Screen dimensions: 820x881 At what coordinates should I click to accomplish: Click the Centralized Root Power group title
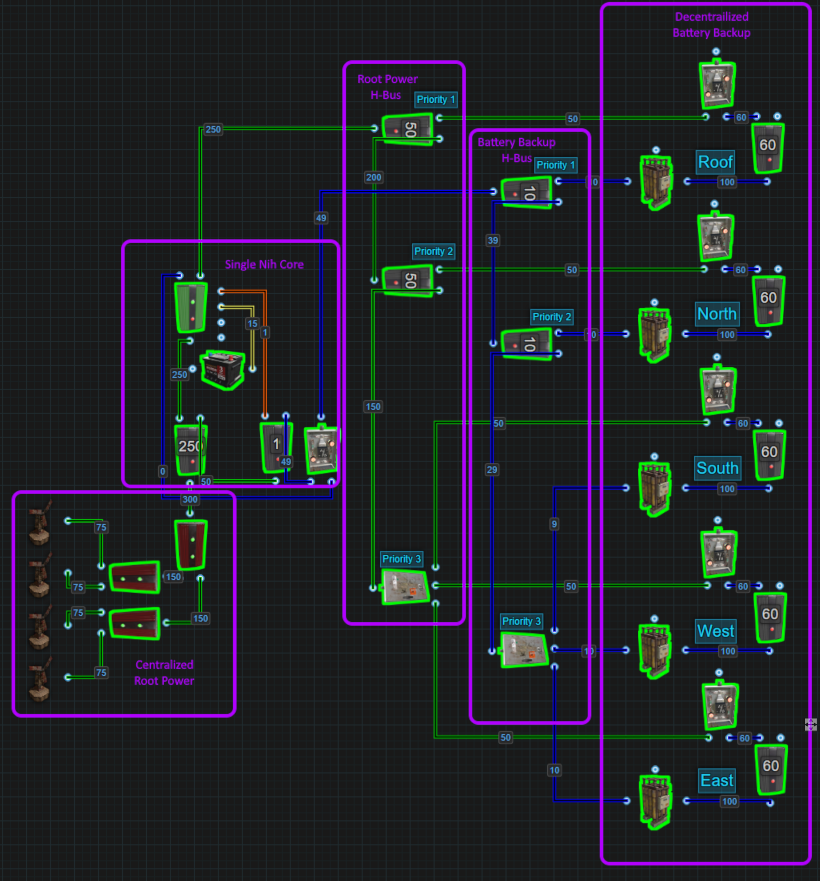click(164, 673)
